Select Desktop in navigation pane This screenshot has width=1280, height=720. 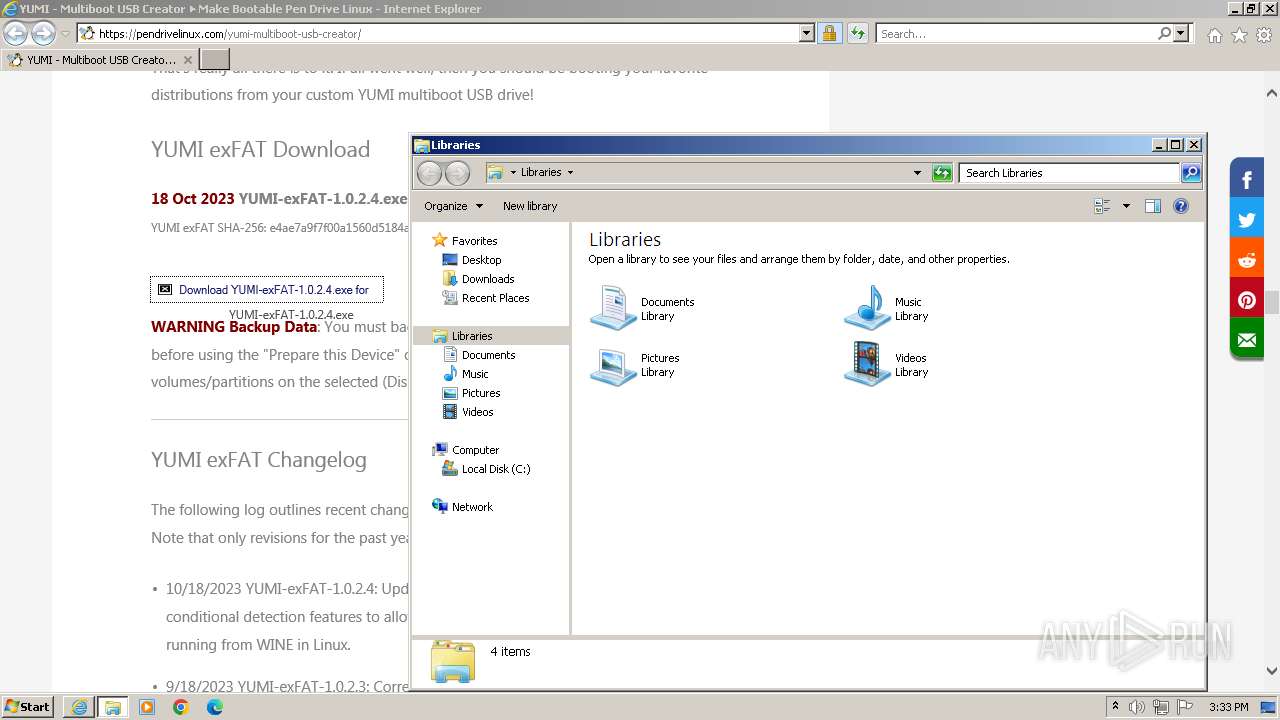[x=481, y=260]
